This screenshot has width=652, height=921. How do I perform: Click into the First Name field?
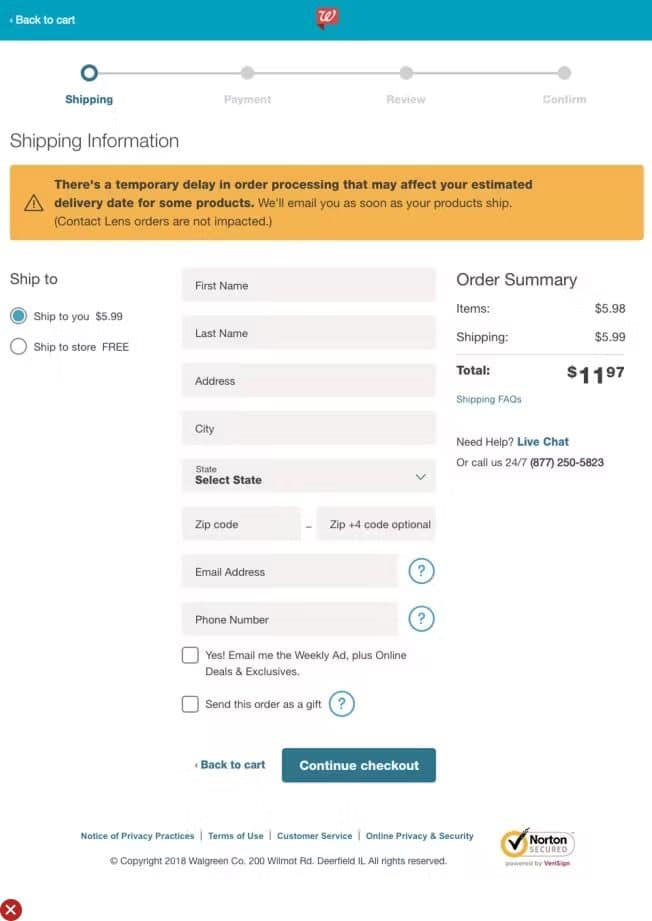(308, 285)
